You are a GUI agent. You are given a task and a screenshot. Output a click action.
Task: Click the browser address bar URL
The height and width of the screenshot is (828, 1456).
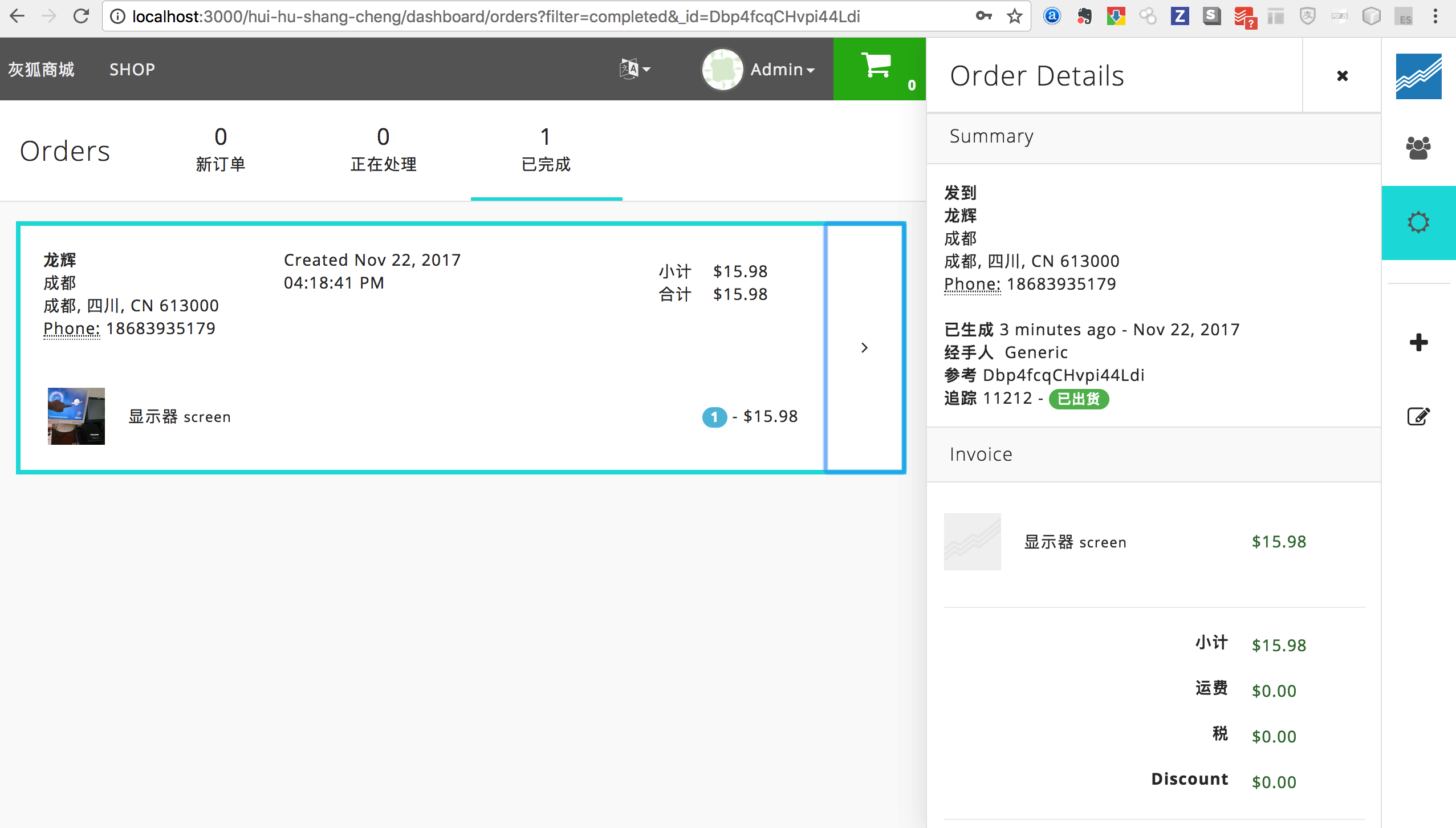point(496,16)
